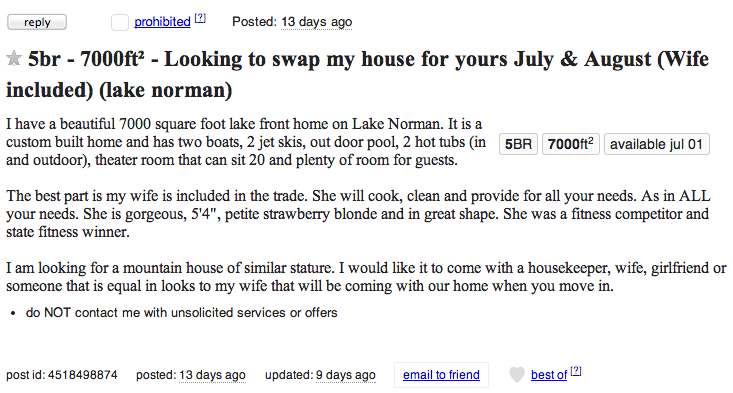733x393 pixels.
Task: Click the posting title heading
Action: click(358, 74)
